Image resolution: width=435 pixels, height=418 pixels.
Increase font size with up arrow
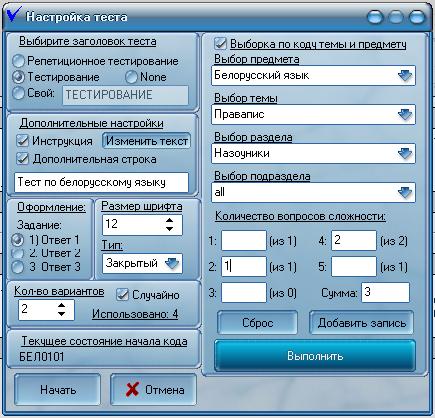pos(169,220)
